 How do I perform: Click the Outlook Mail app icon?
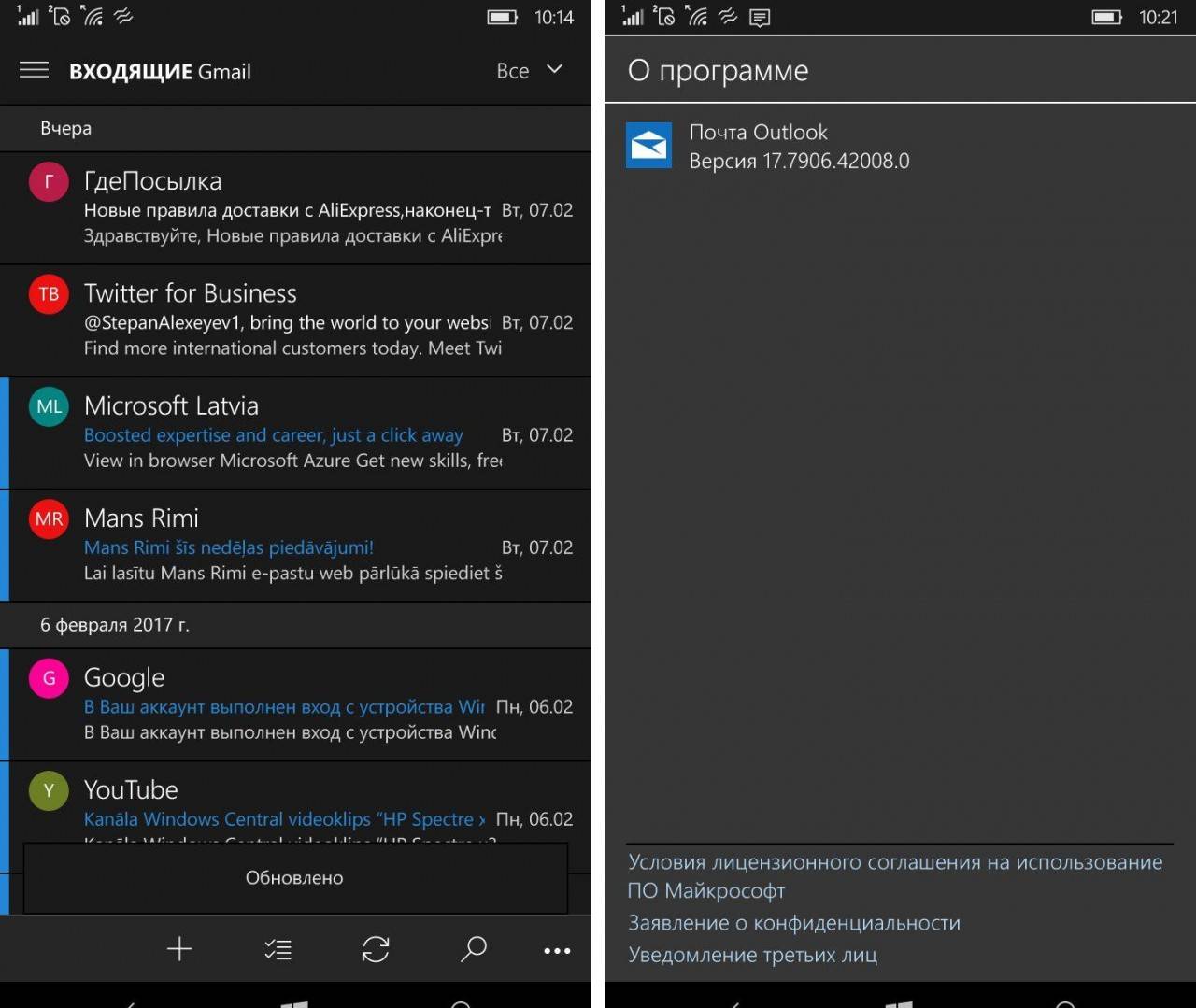point(648,145)
